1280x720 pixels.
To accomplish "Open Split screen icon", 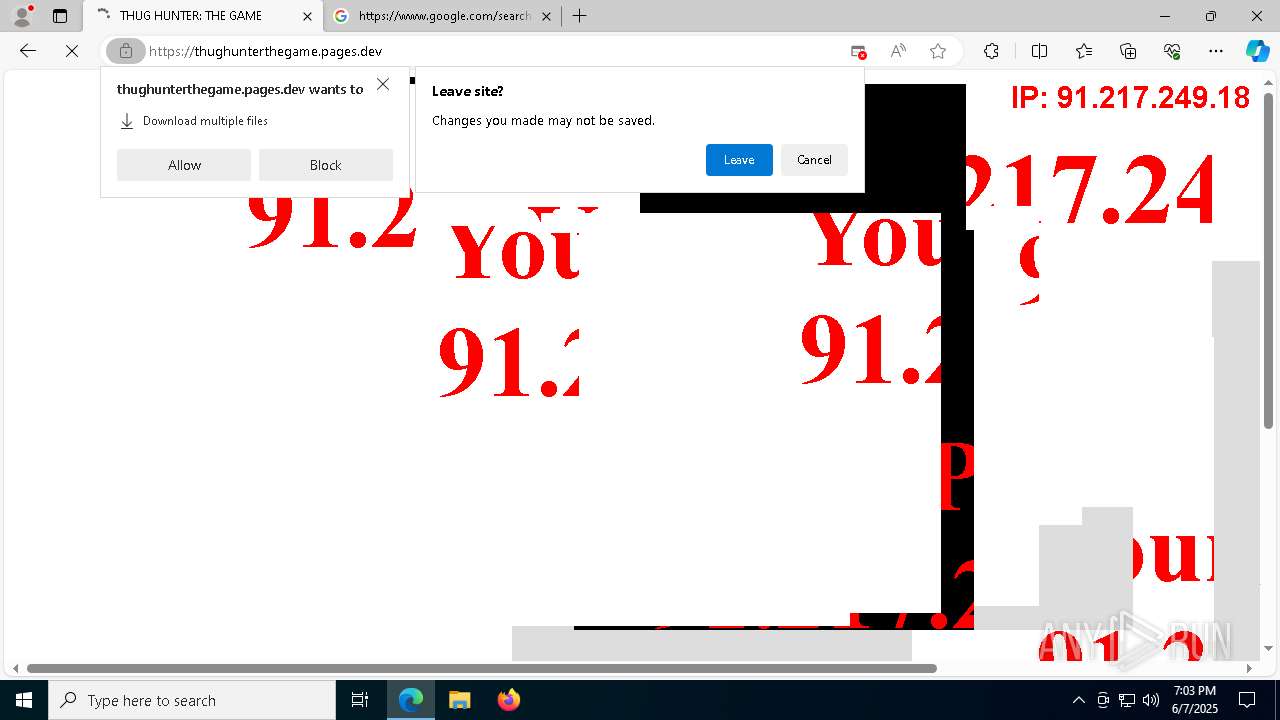I will (1039, 51).
